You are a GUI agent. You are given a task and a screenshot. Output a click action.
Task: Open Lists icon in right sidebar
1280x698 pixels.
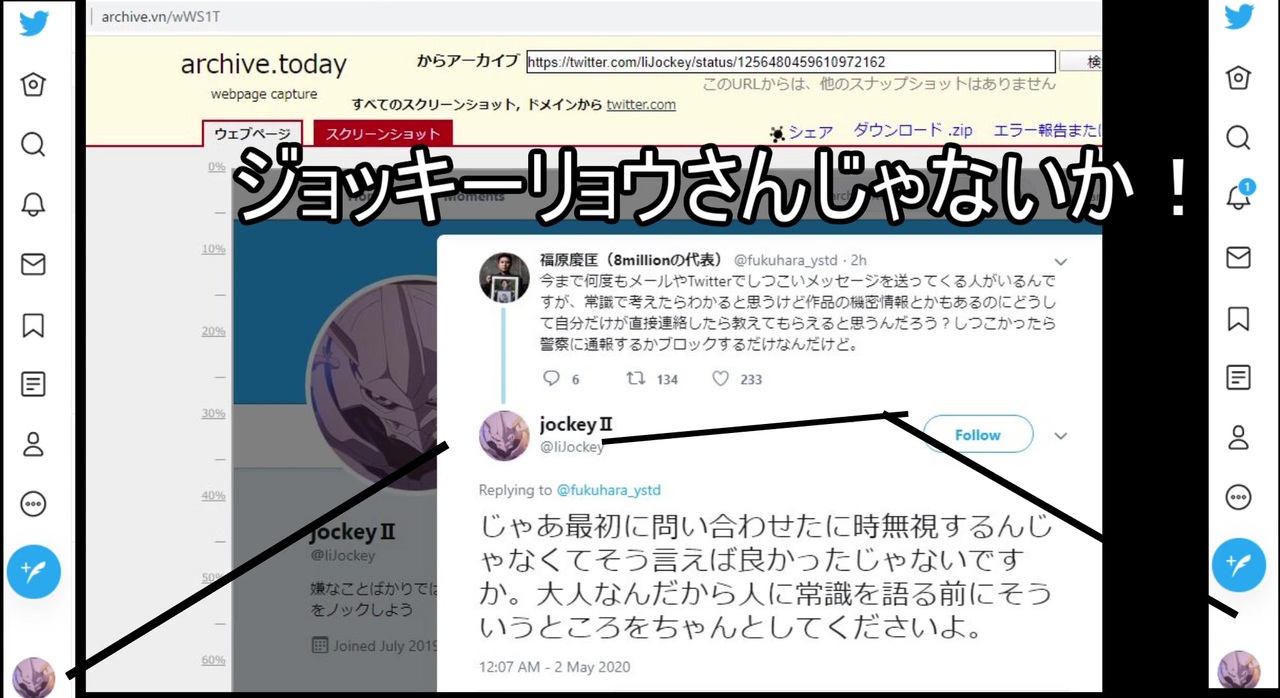point(1238,378)
